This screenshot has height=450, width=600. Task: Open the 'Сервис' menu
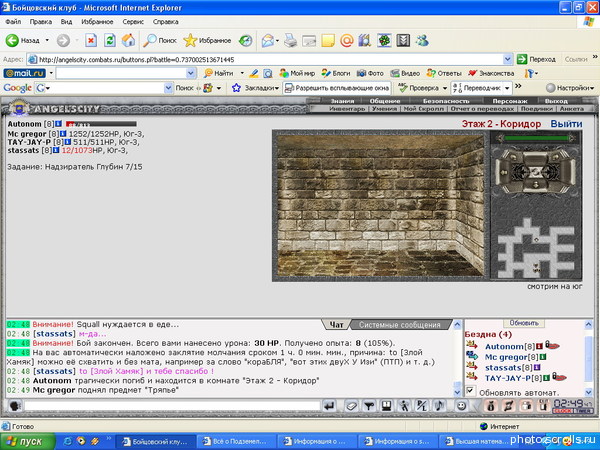(133, 22)
